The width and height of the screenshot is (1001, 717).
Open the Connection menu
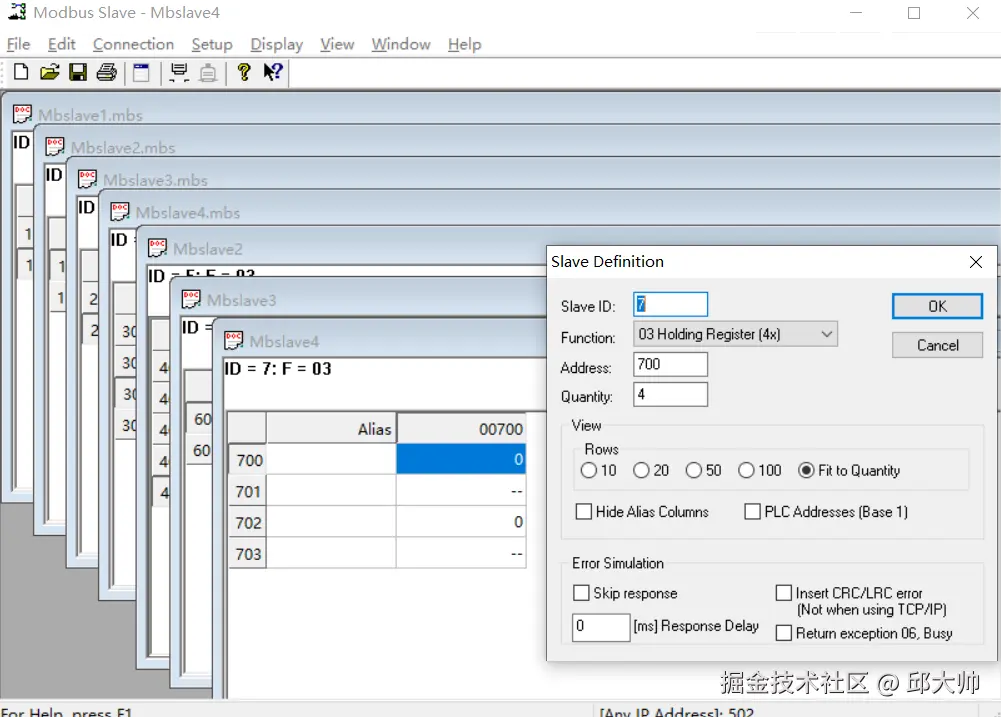tap(133, 44)
